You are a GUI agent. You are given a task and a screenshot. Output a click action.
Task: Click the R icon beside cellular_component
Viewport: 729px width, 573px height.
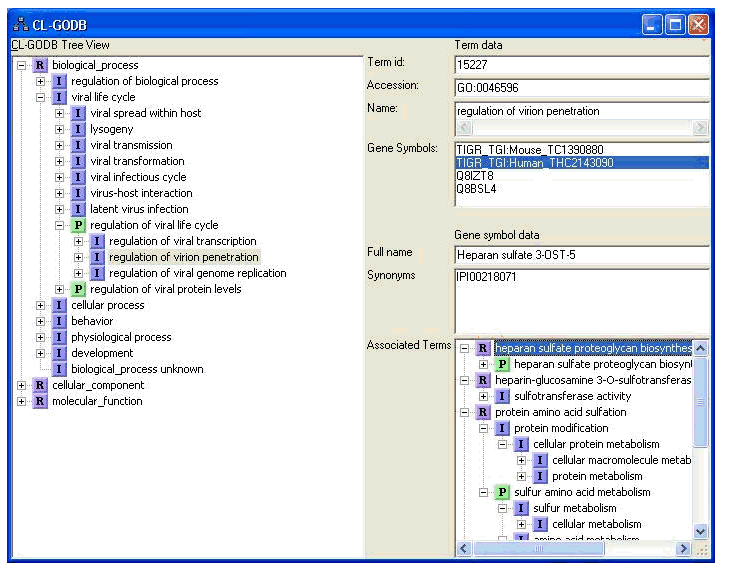tap(40, 385)
